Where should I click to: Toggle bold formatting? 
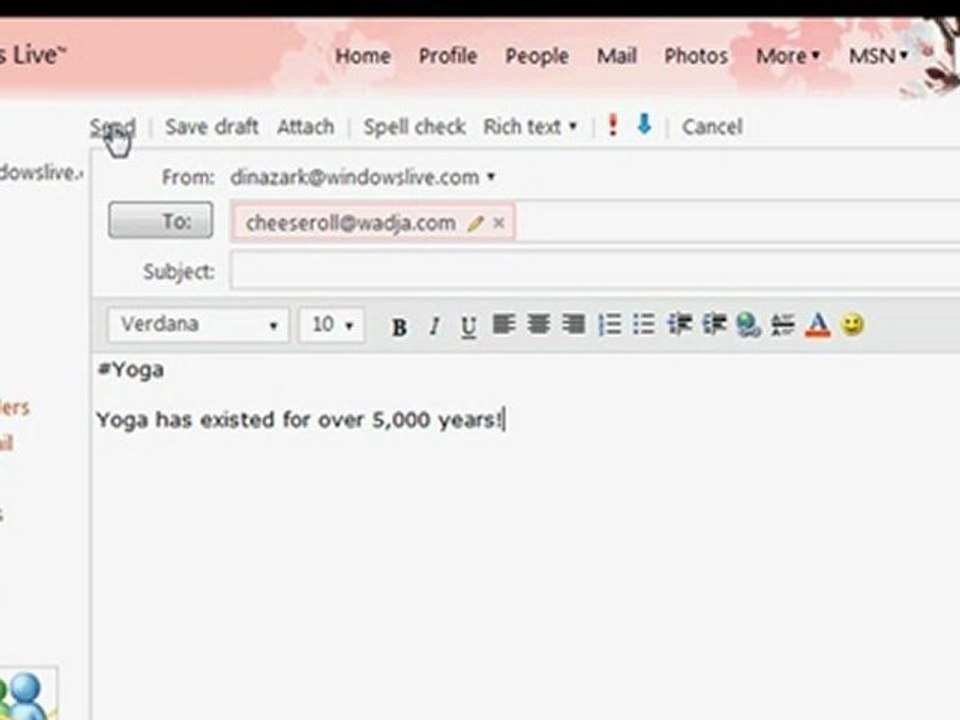(x=399, y=326)
